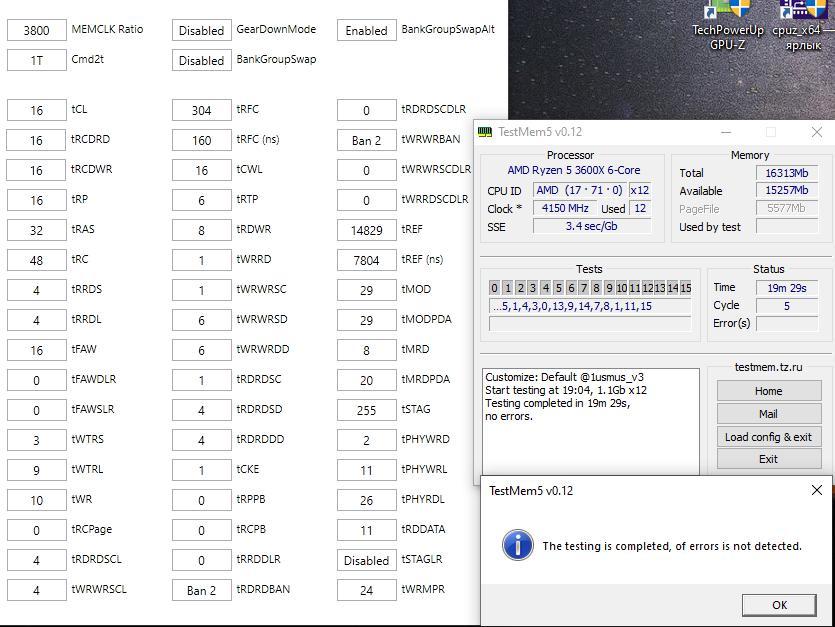Click the BankGroupSwapAlt Enabled field

[367, 30]
